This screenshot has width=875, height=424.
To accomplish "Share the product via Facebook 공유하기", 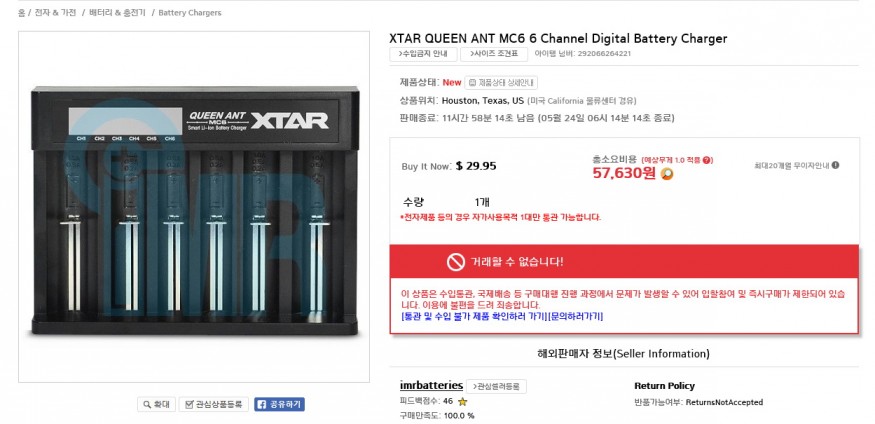I will pyautogui.click(x=279, y=404).
